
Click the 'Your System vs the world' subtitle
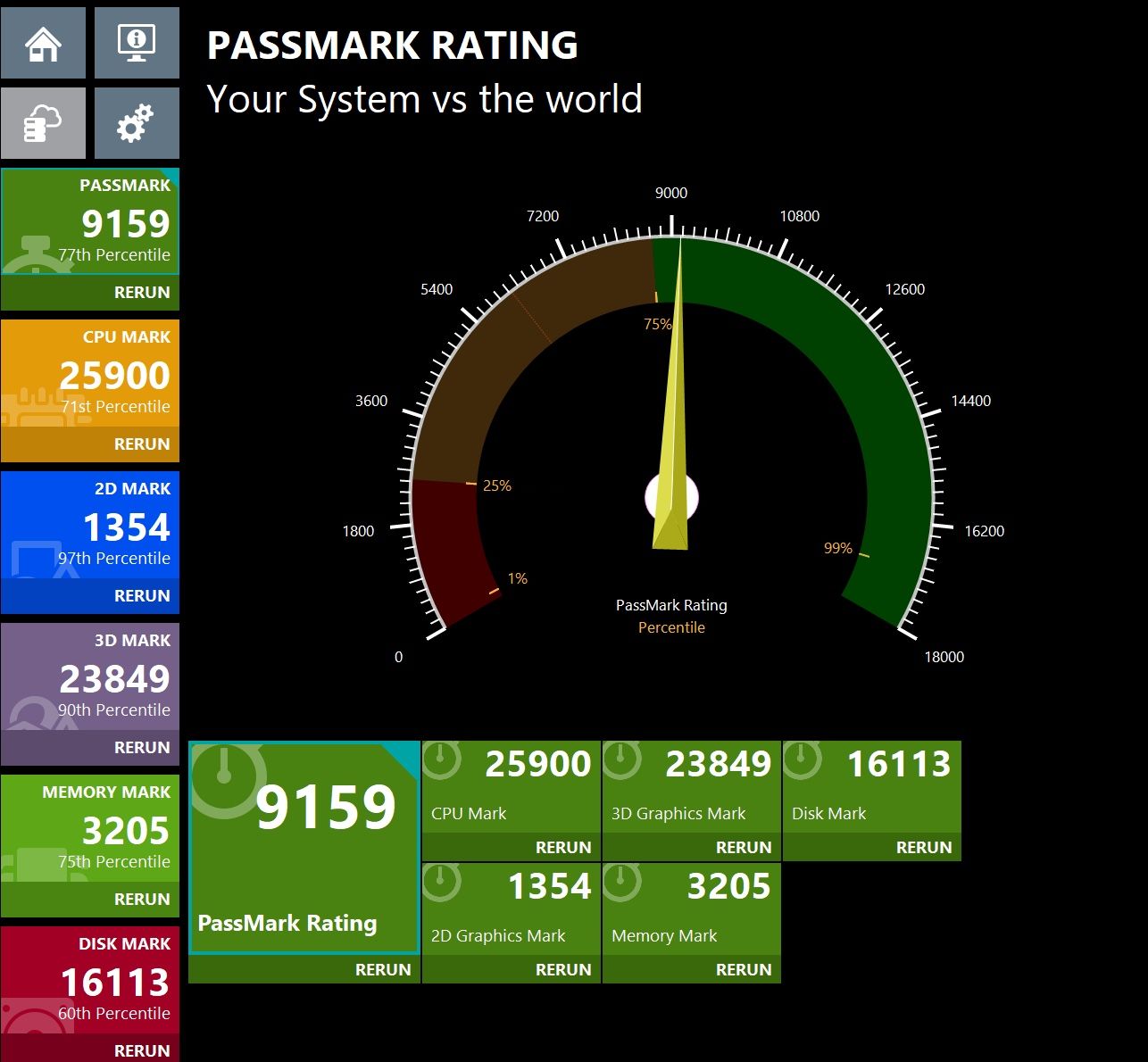[x=425, y=99]
